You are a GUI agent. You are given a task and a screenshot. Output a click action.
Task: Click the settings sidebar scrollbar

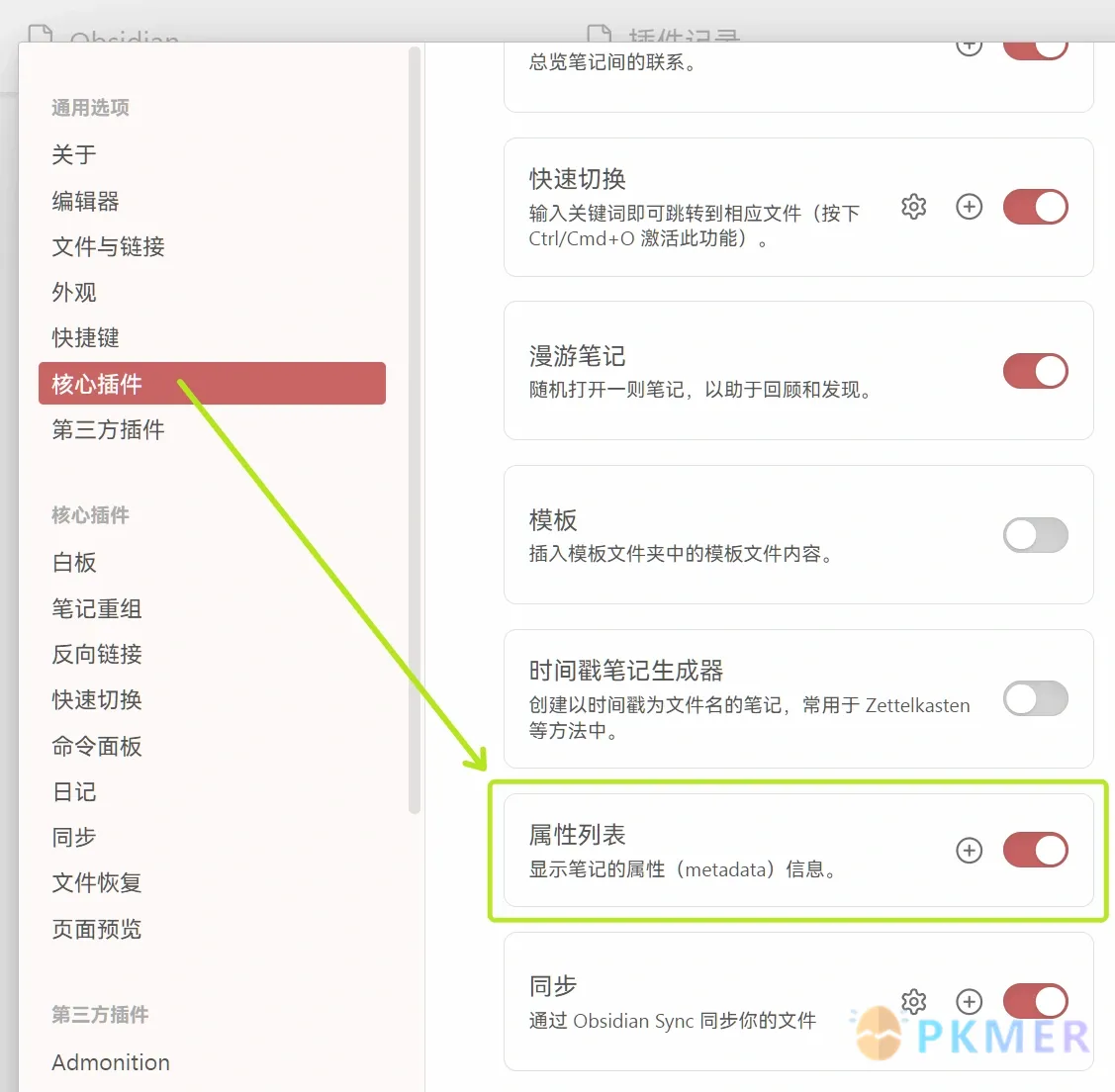(415, 430)
